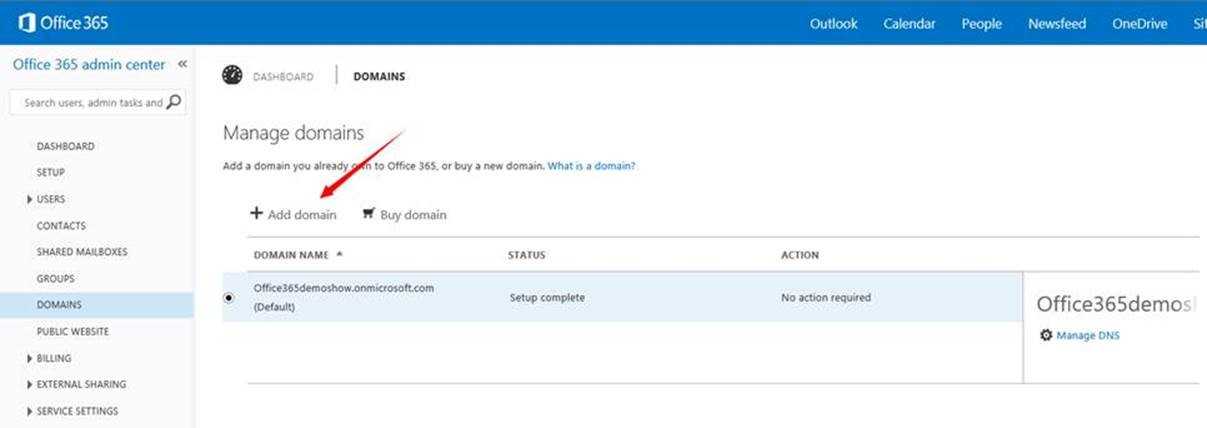Click the Office 365 logo
The width and height of the screenshot is (1207, 428).
[64, 22]
